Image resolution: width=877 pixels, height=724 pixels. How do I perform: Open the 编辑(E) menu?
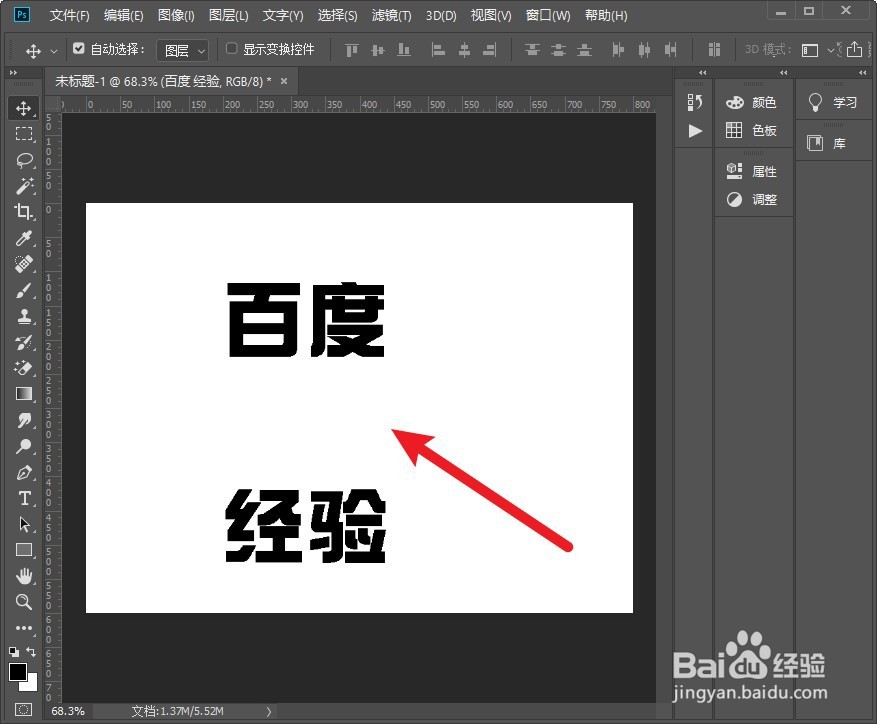[124, 16]
